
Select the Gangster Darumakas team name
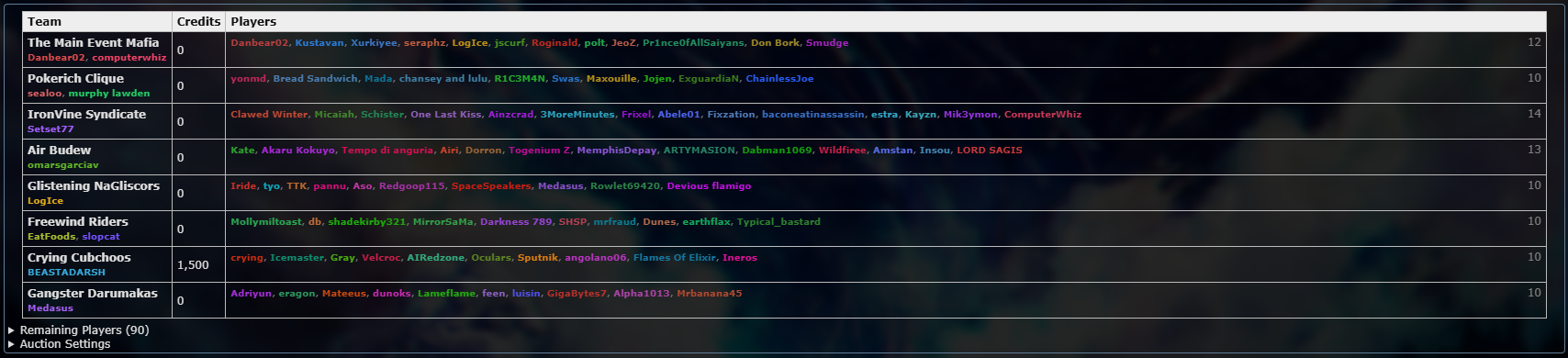coord(93,293)
